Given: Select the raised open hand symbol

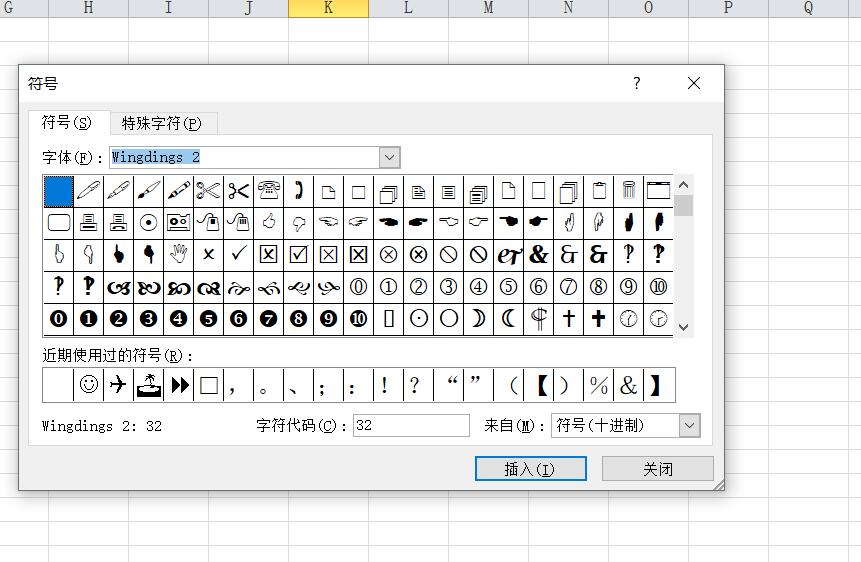Looking at the screenshot, I should click(178, 254).
